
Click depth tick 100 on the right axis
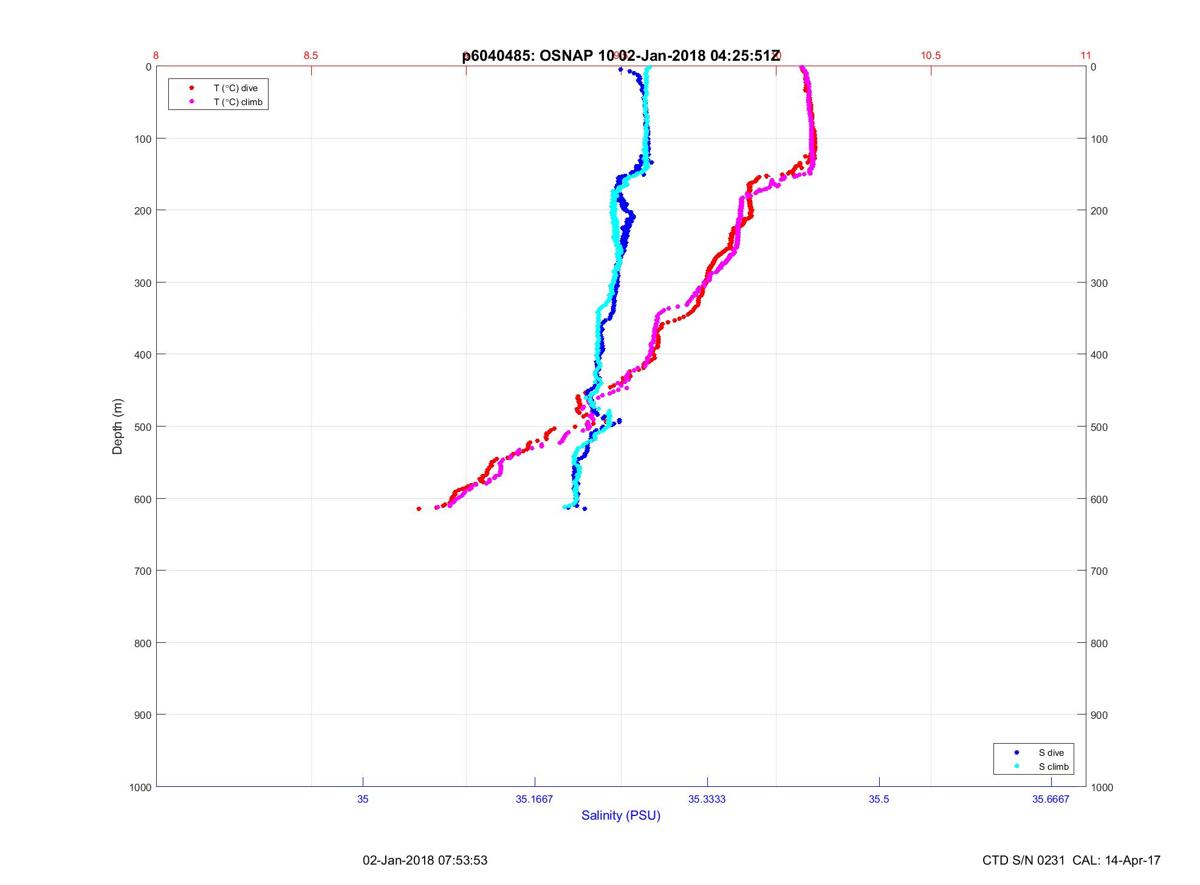pyautogui.click(x=1100, y=139)
